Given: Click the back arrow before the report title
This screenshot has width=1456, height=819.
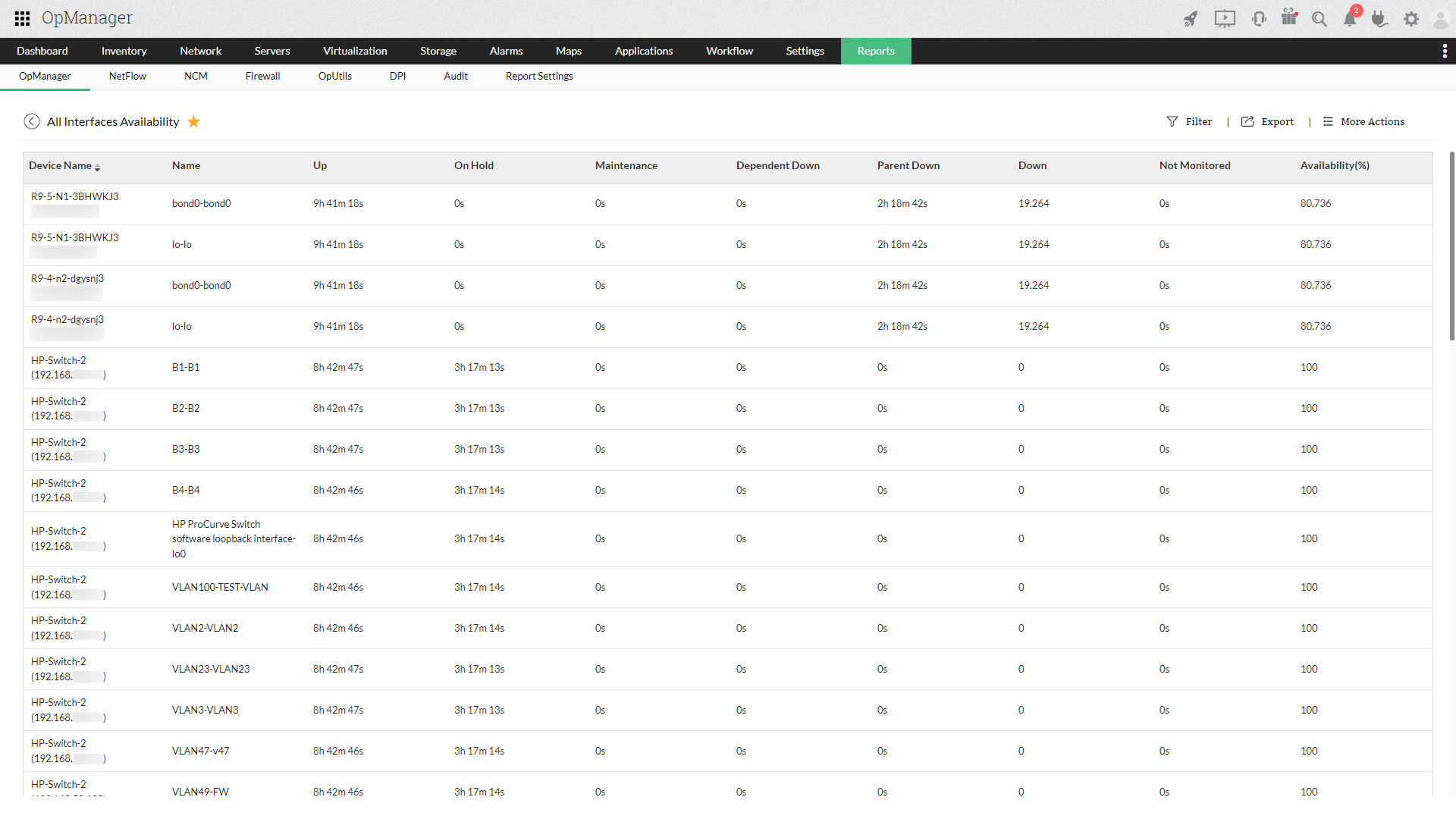Looking at the screenshot, I should pos(32,121).
